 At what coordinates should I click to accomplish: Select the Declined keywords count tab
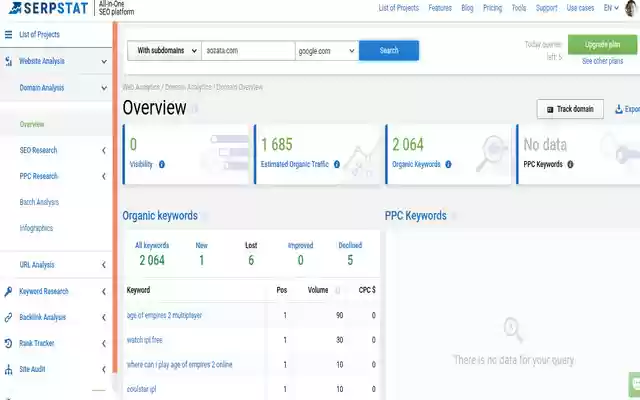tap(350, 254)
